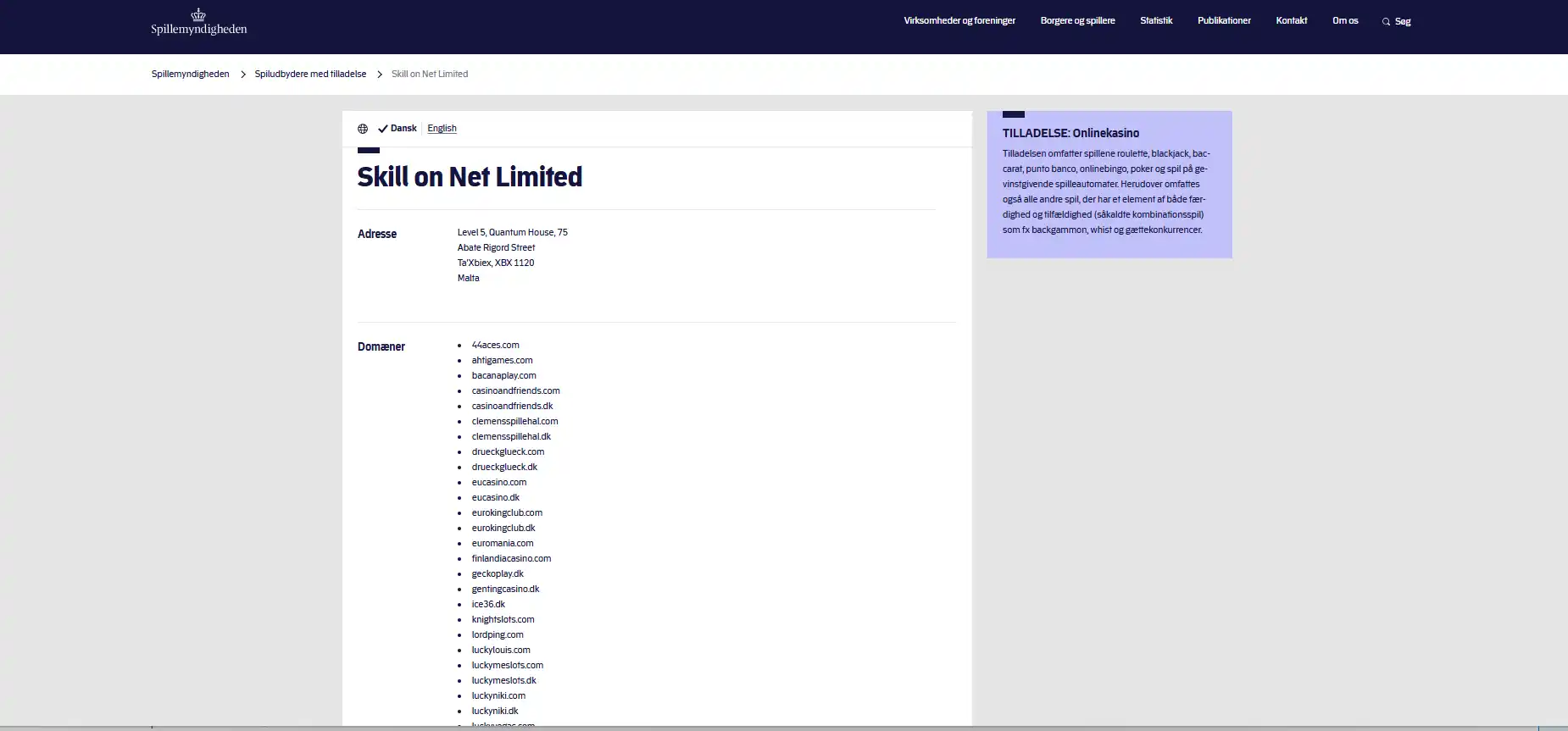Click the clemensspillehal.com domain entry
The height and width of the screenshot is (731, 1568).
[x=515, y=422]
